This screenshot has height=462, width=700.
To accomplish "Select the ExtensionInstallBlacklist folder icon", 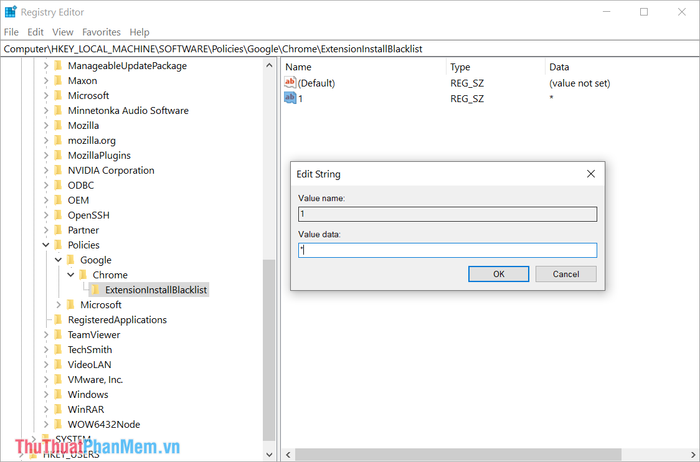I will pos(95,290).
